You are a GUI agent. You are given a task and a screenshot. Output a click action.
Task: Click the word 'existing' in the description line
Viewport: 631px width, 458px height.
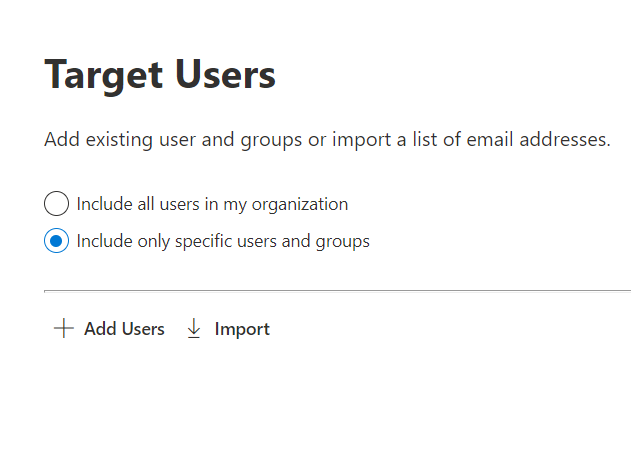pyautogui.click(x=117, y=140)
